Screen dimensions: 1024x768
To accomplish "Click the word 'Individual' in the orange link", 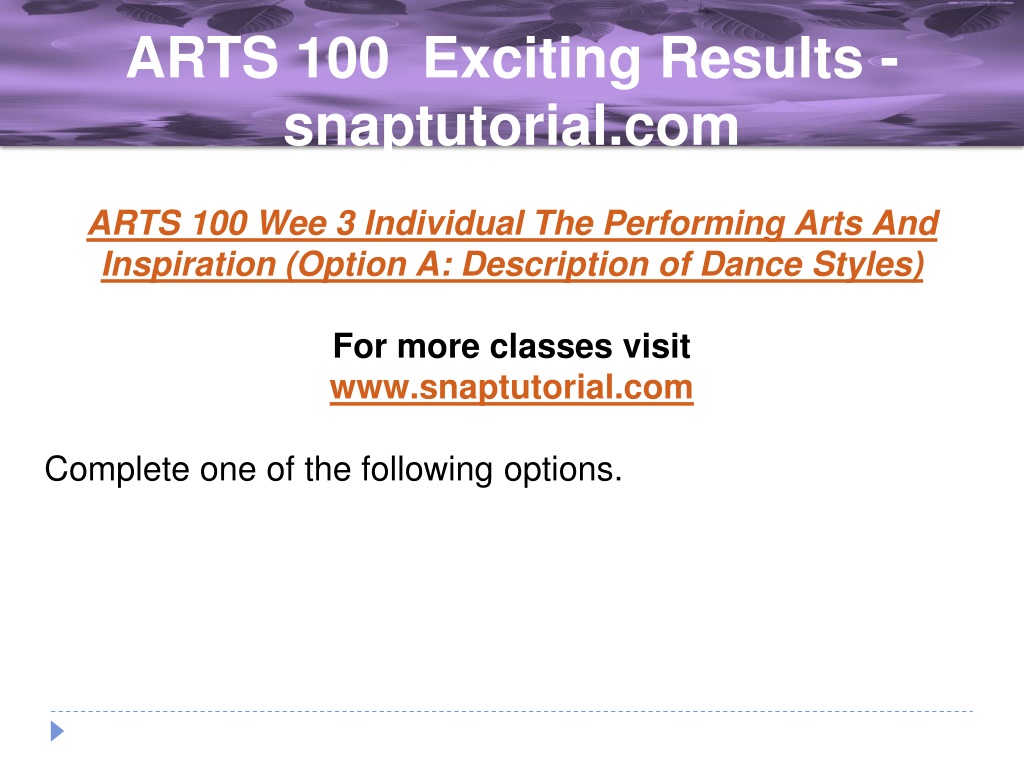I will 444,223.
